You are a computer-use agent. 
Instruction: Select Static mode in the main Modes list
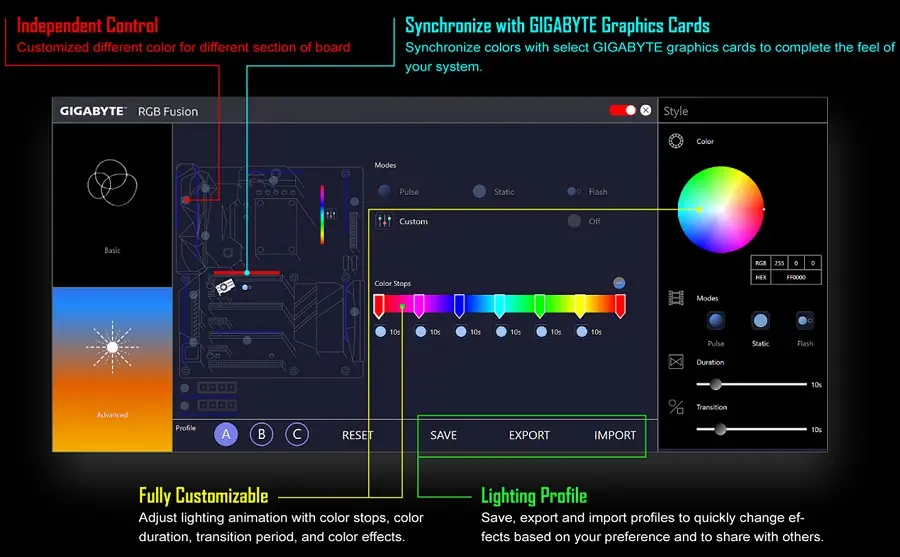479,191
